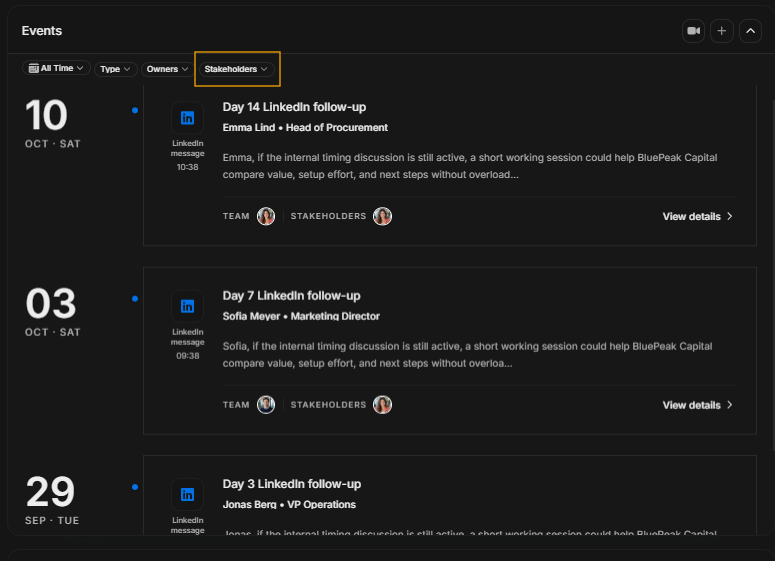Click the timeline dot for 03 Oct

coord(135,299)
